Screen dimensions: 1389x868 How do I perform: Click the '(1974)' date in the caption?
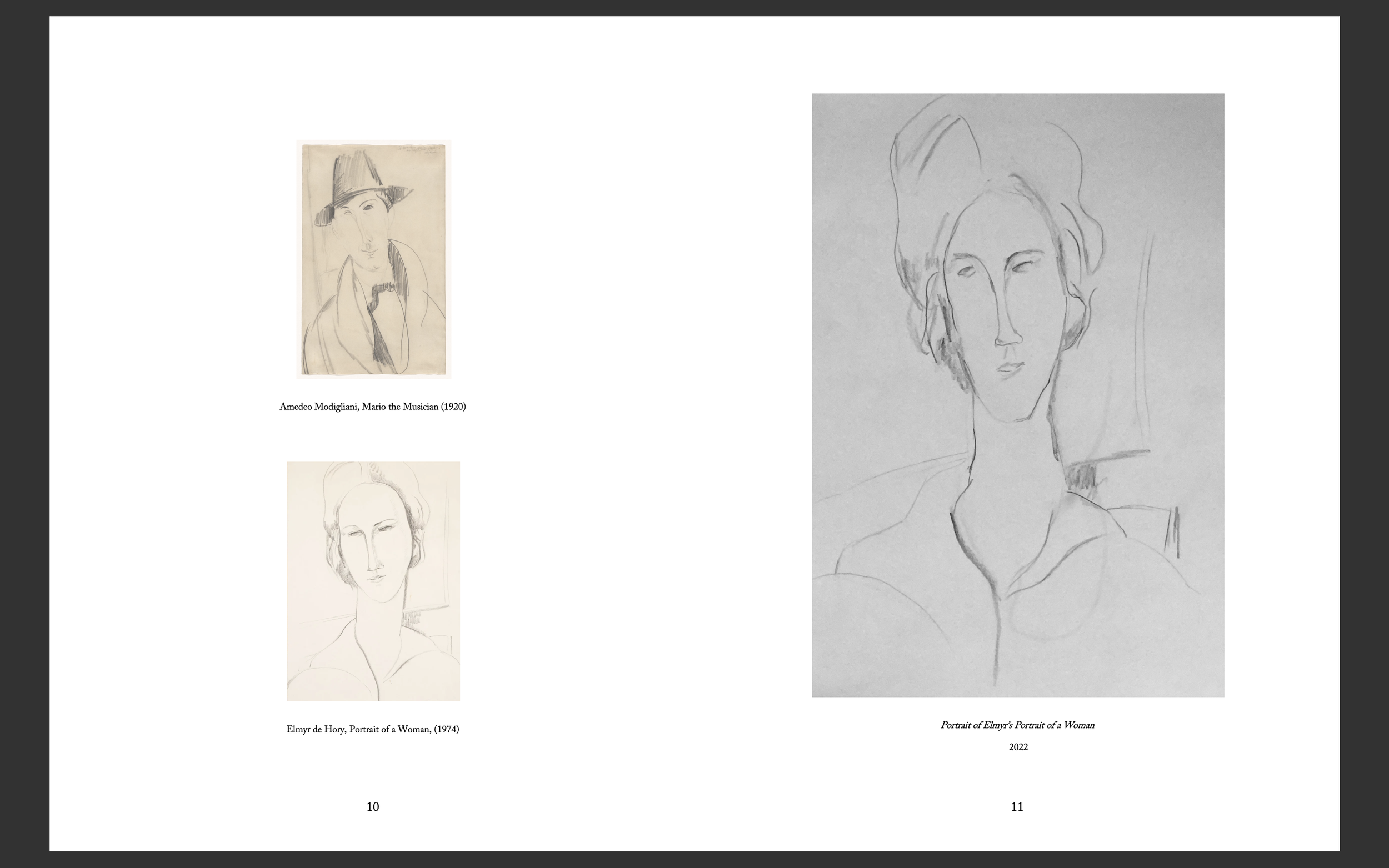pos(446,729)
